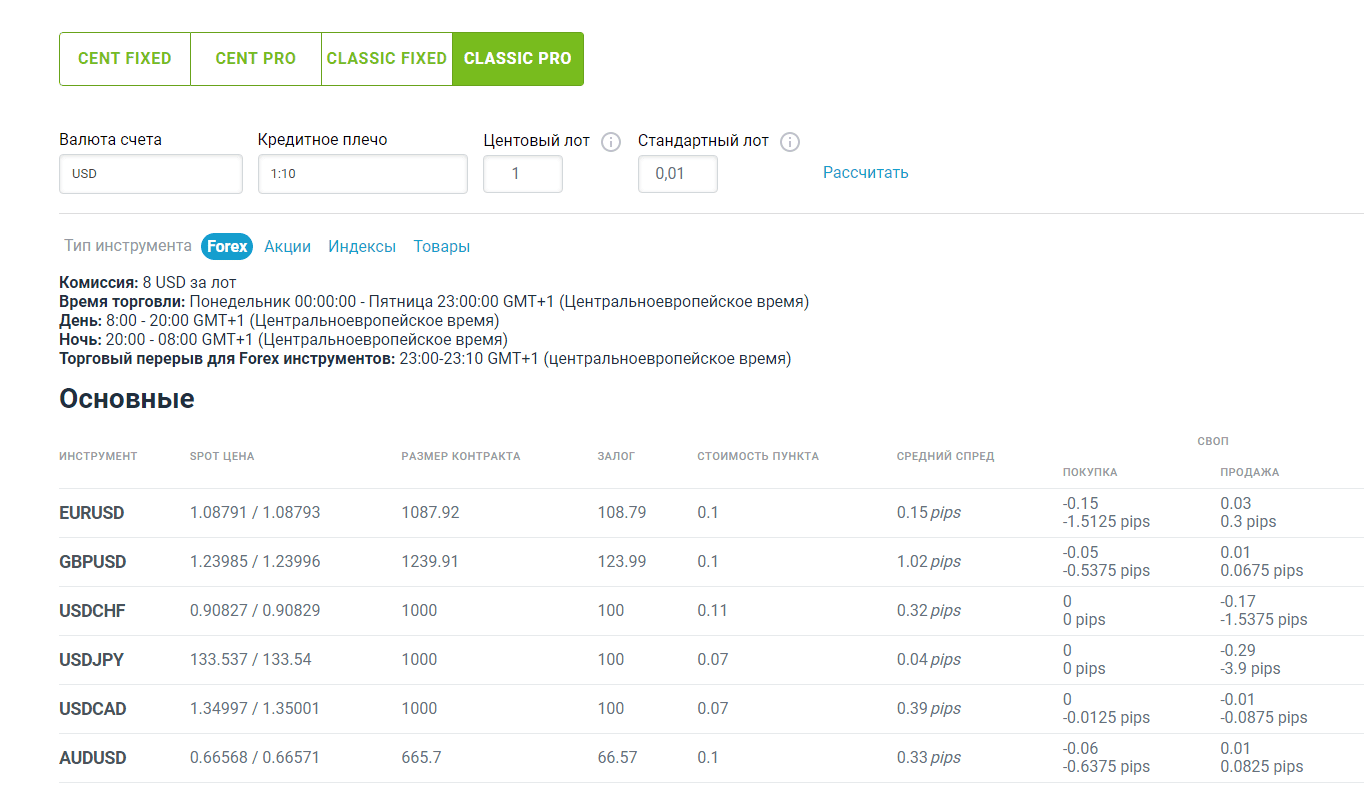Switch to the CENT PRO tab

[x=256, y=59]
